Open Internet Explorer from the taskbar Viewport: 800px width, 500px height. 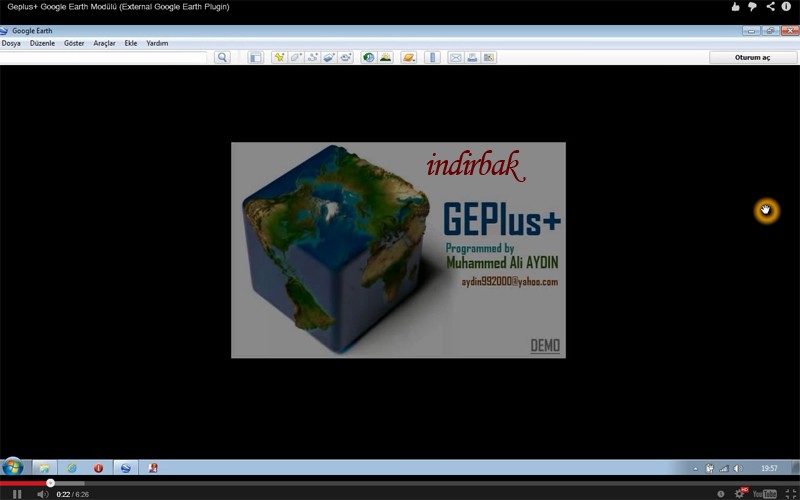(71, 467)
